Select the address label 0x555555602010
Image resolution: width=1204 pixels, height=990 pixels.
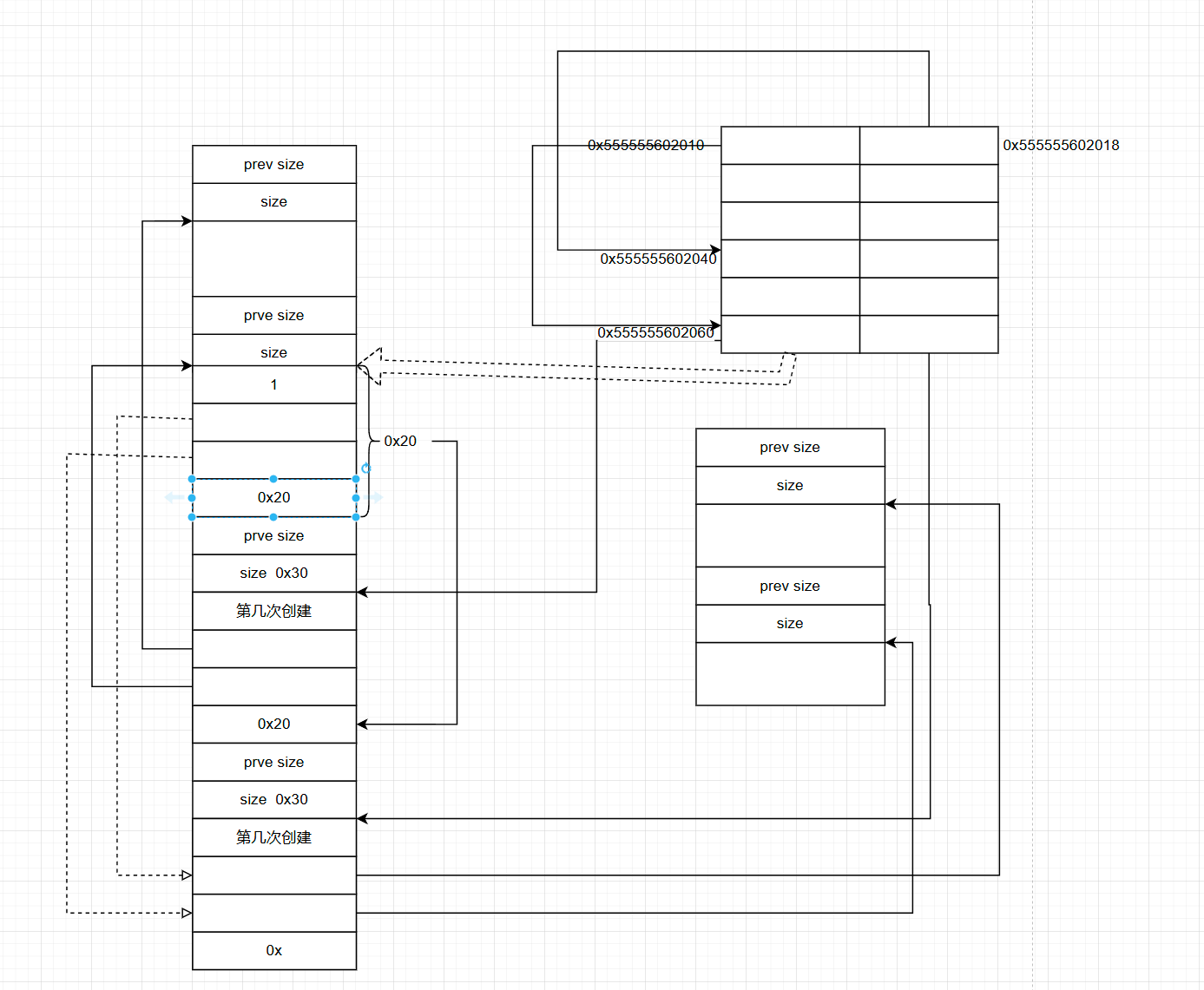point(646,145)
